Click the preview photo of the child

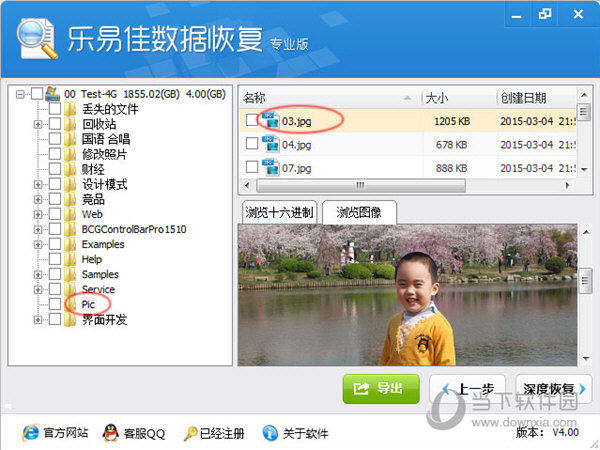(407, 295)
